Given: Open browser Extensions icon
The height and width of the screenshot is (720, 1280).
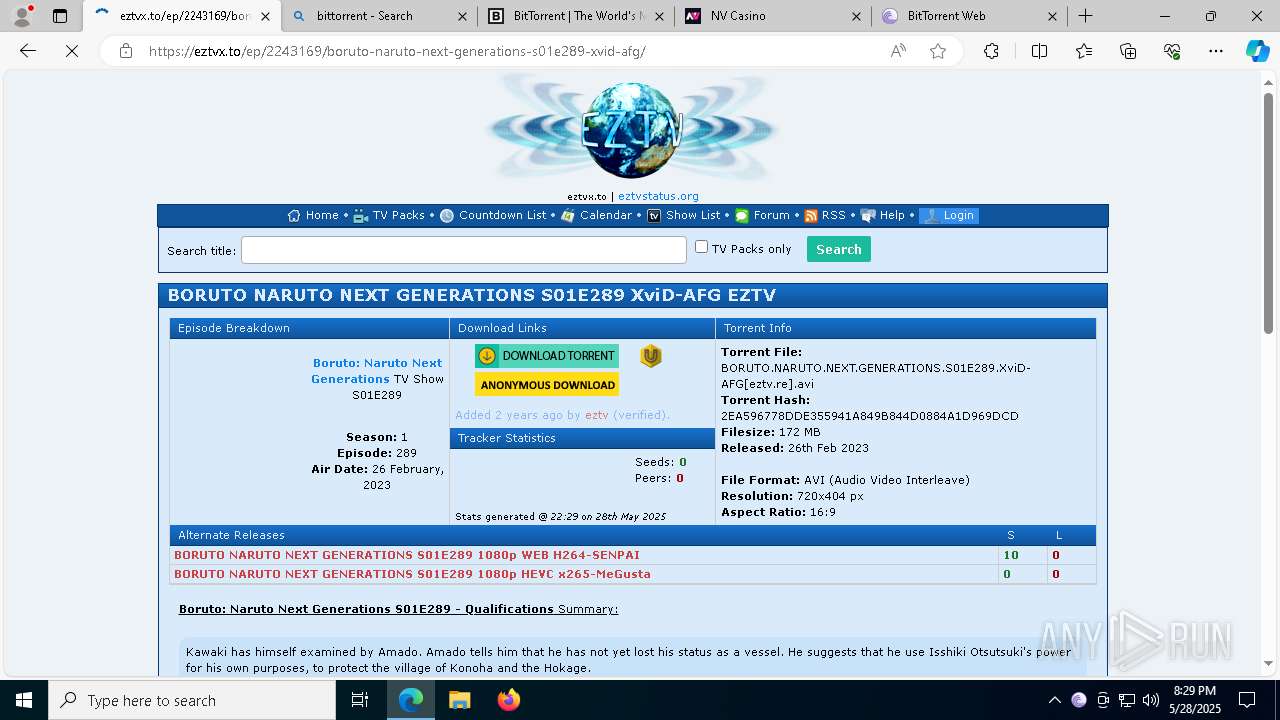Looking at the screenshot, I should coord(991,51).
